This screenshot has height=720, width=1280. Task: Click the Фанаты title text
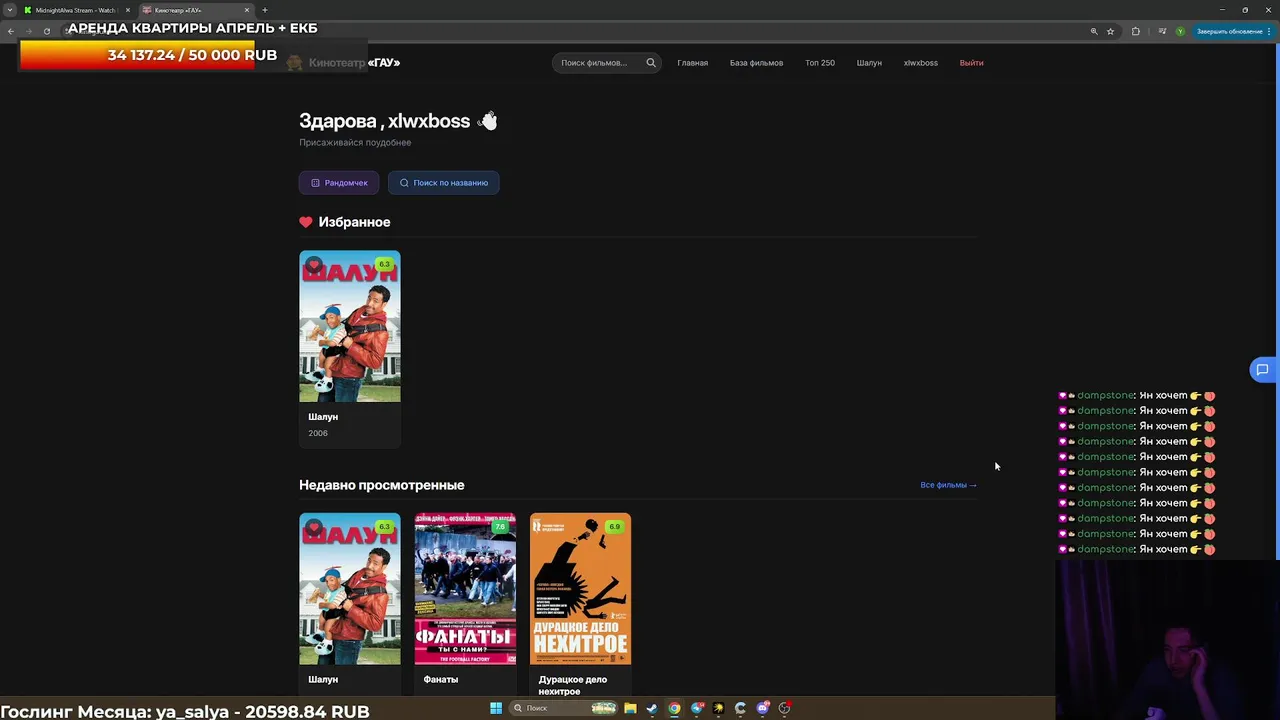pyautogui.click(x=441, y=680)
